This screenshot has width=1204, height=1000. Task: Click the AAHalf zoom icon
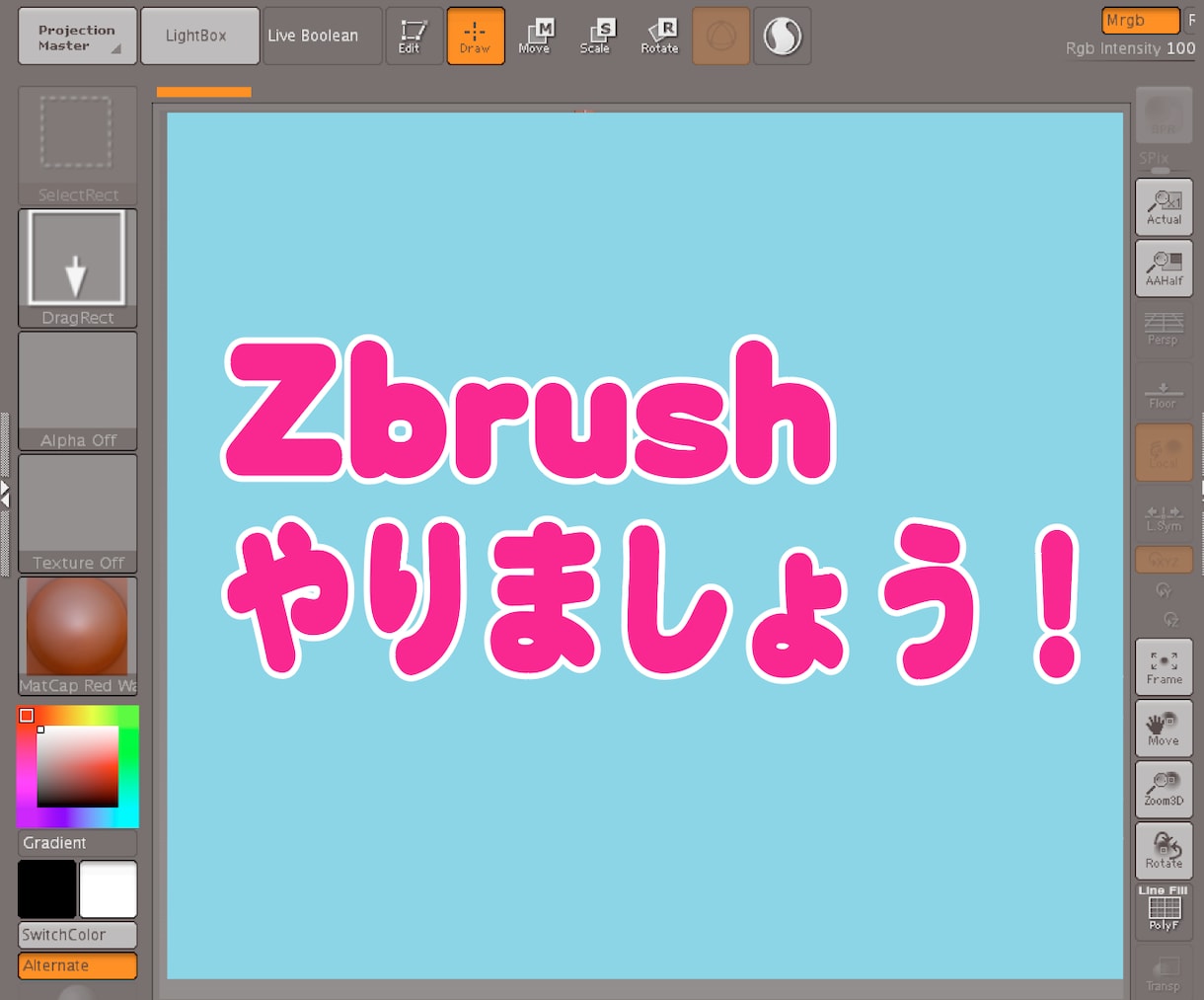click(1165, 269)
